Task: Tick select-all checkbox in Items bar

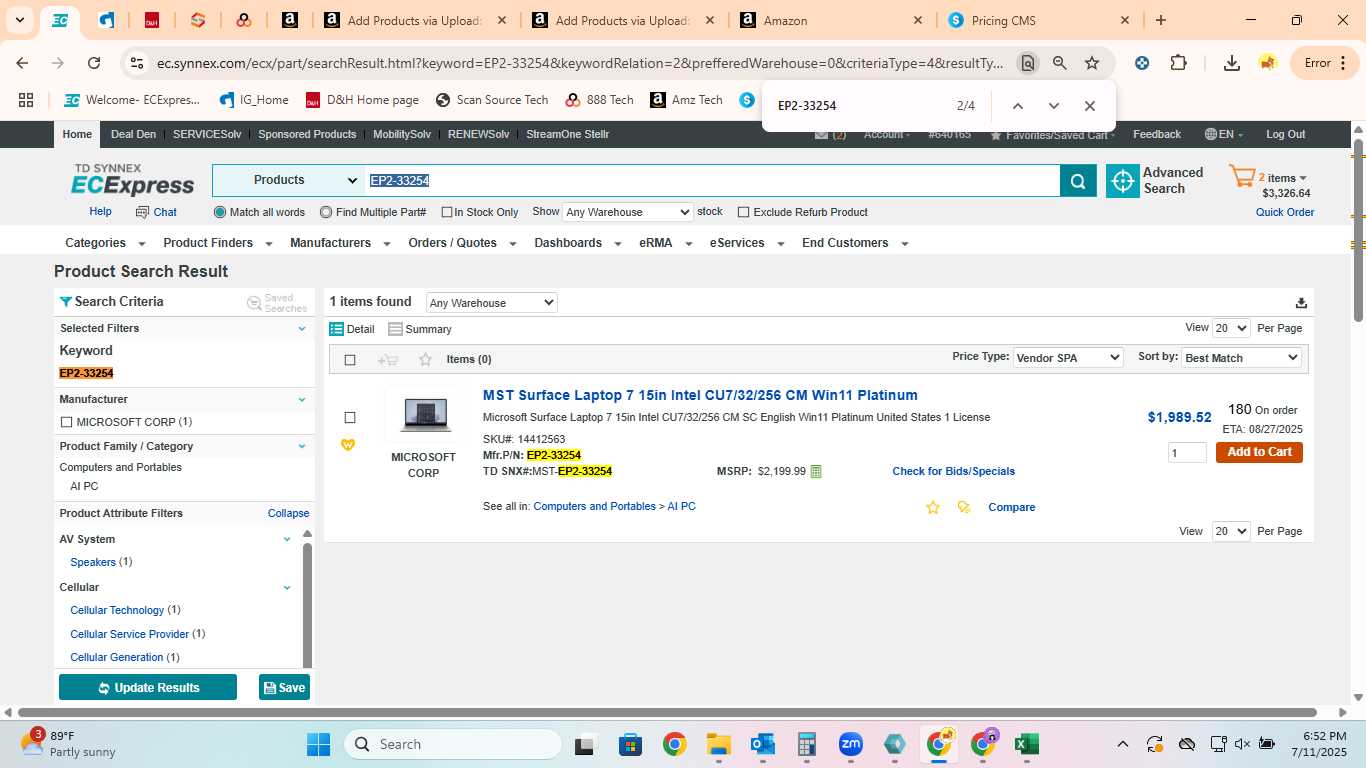Action: pyautogui.click(x=350, y=360)
